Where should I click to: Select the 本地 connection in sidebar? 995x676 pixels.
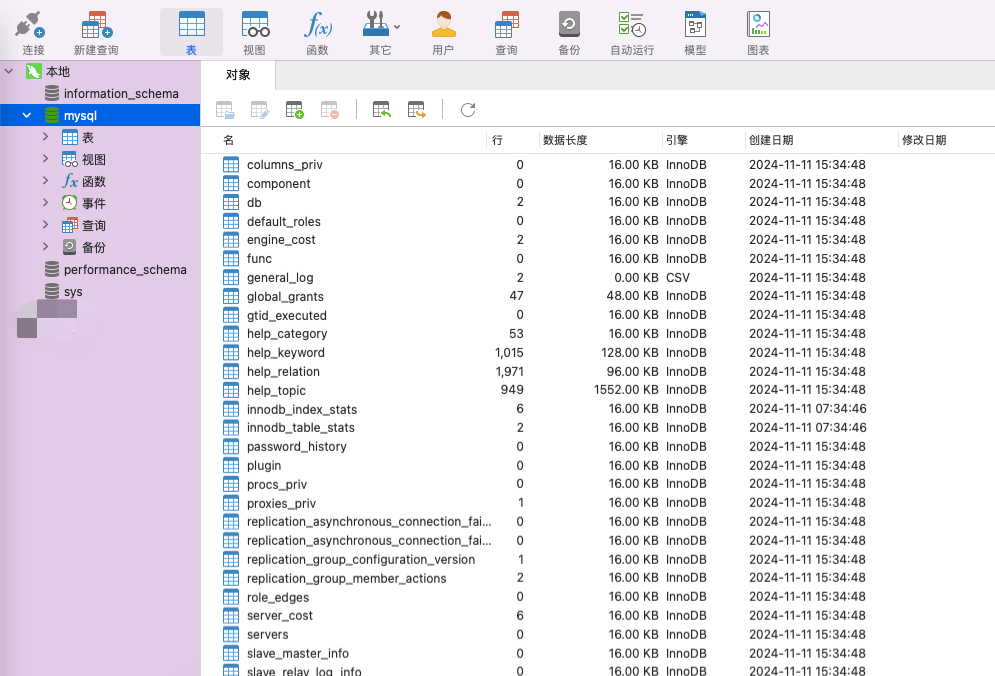pyautogui.click(x=100, y=72)
